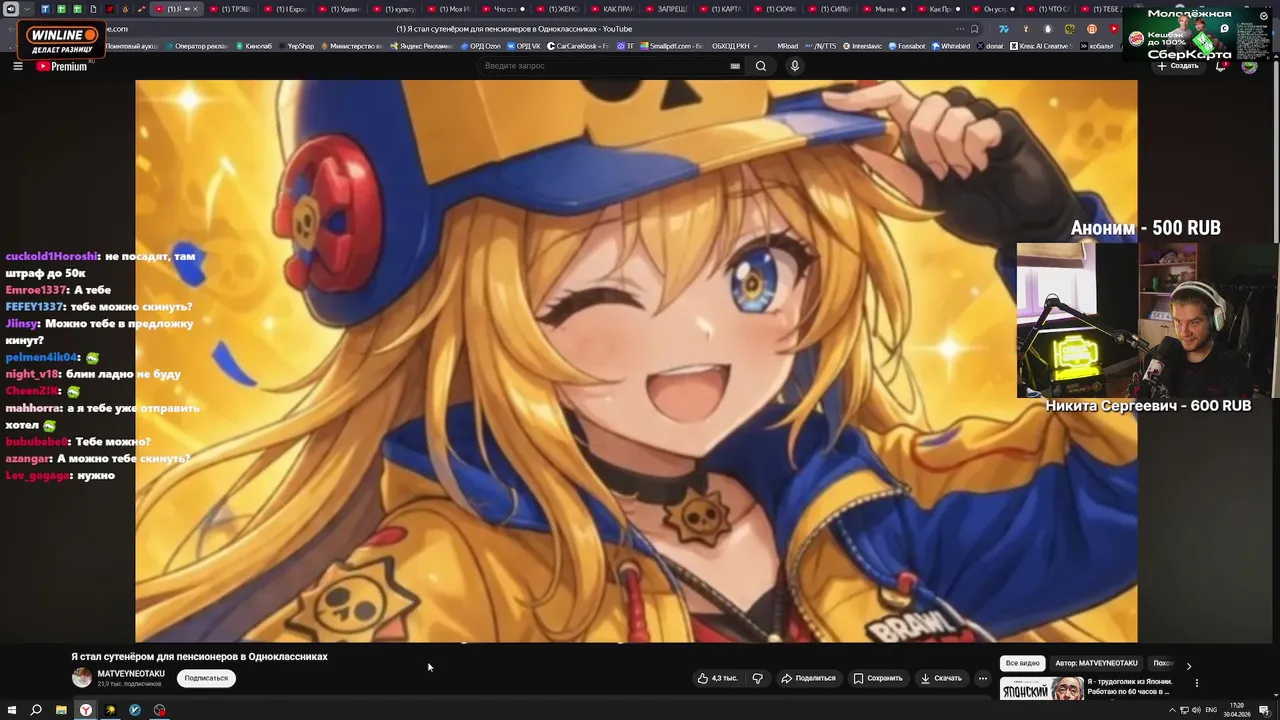Start voice search with microphone icon

(x=795, y=66)
